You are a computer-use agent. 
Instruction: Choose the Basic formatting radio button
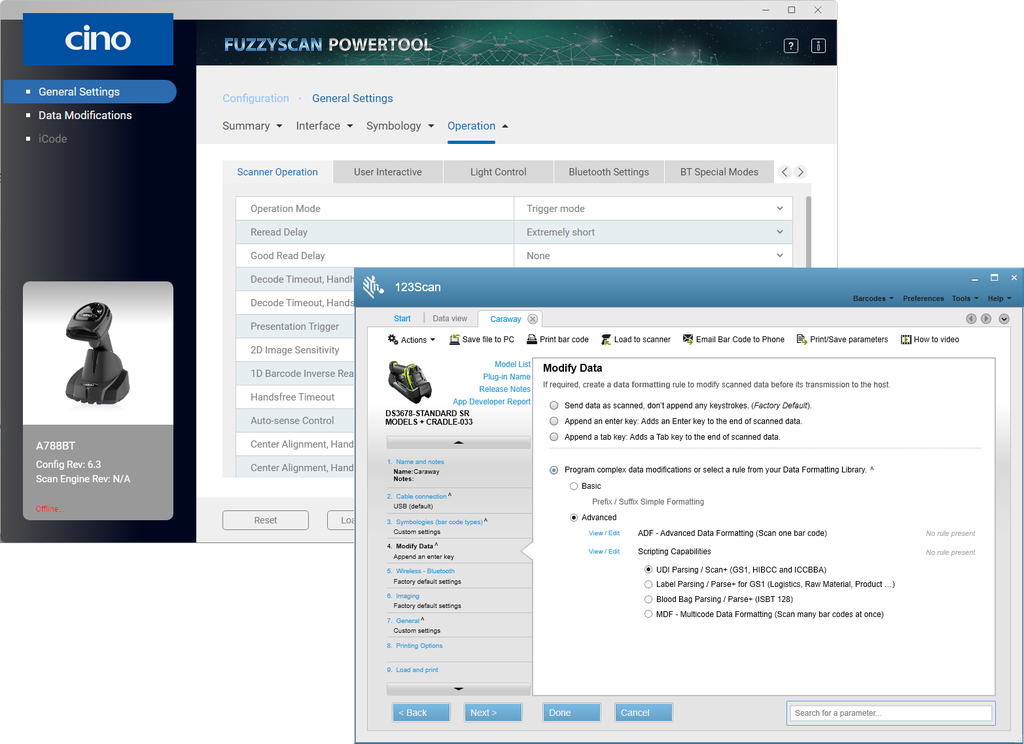click(573, 486)
